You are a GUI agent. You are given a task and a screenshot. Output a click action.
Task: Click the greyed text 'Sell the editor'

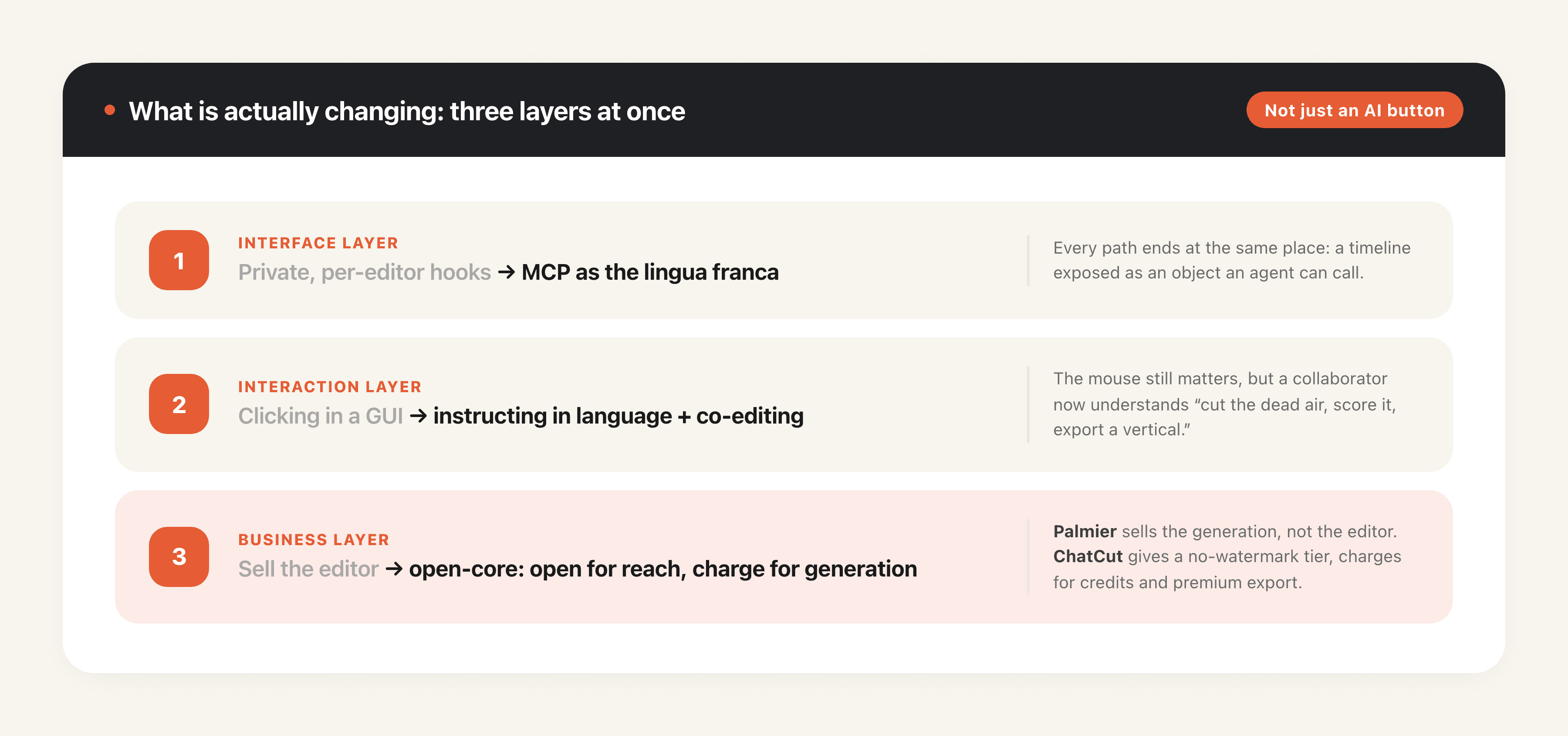coord(308,569)
